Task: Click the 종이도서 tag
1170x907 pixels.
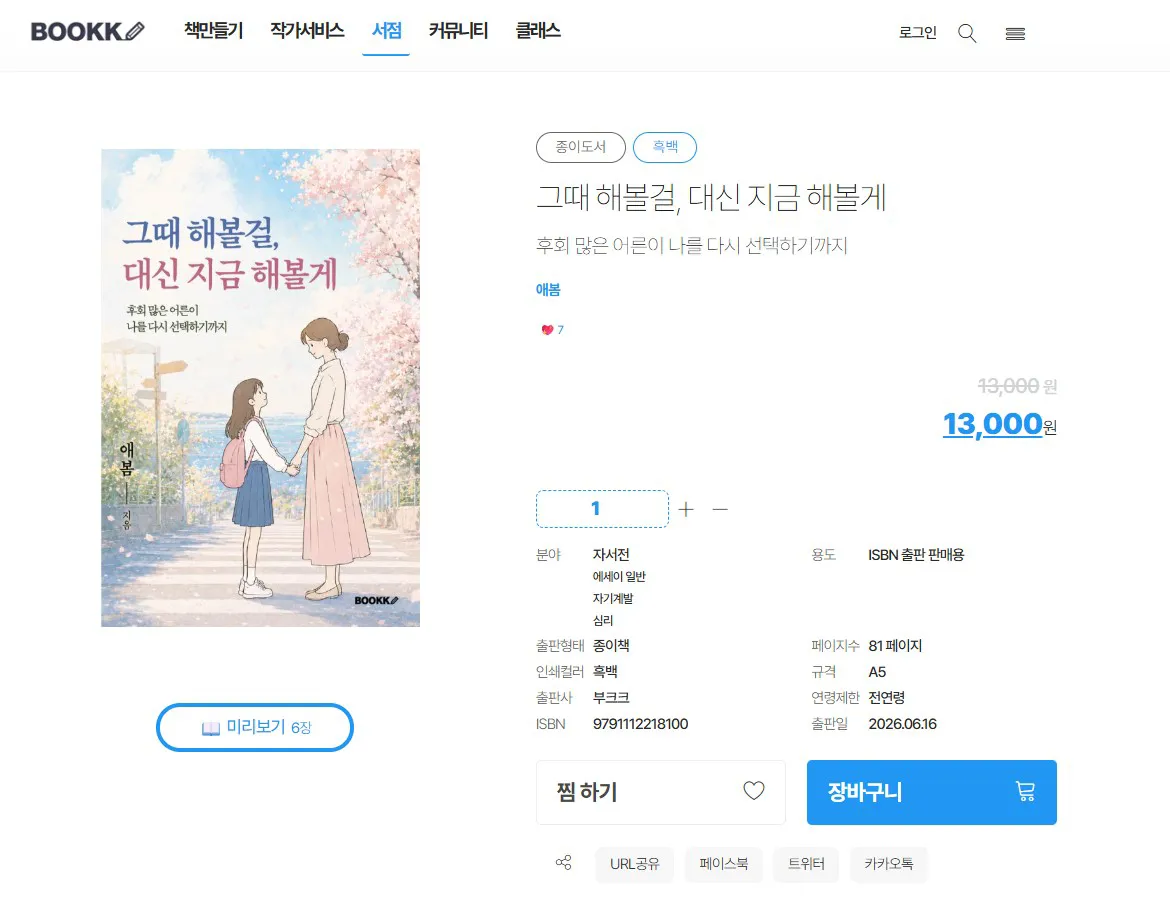Action: pos(581,147)
